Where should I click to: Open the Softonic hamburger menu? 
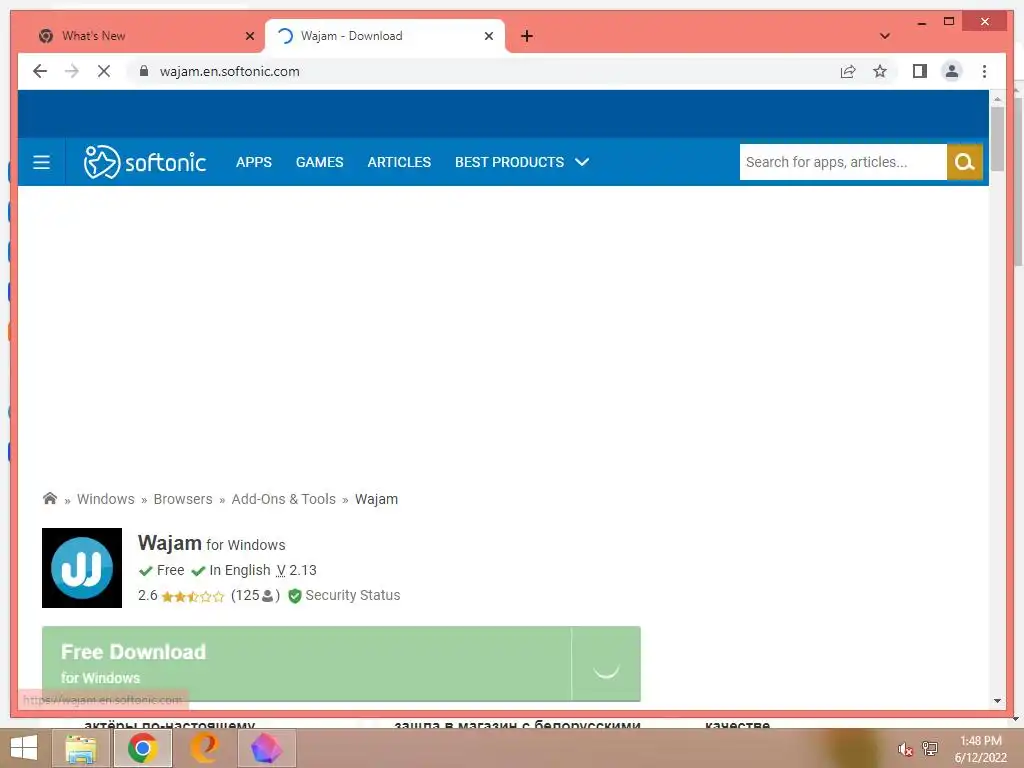41,162
